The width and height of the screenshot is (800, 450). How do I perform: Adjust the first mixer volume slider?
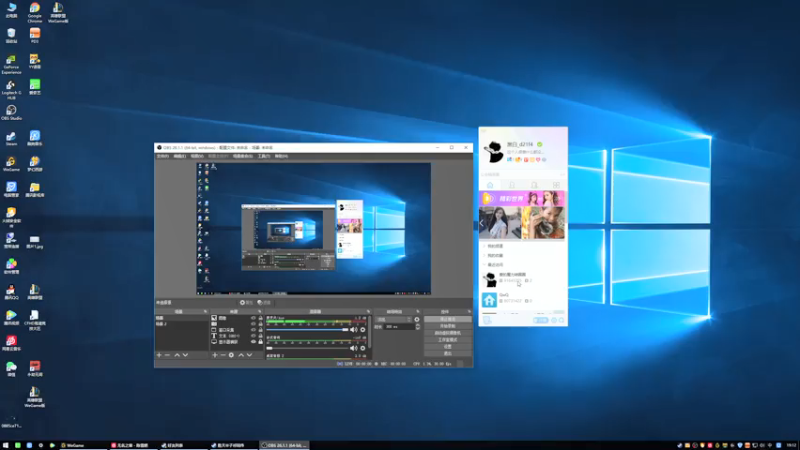[x=307, y=330]
